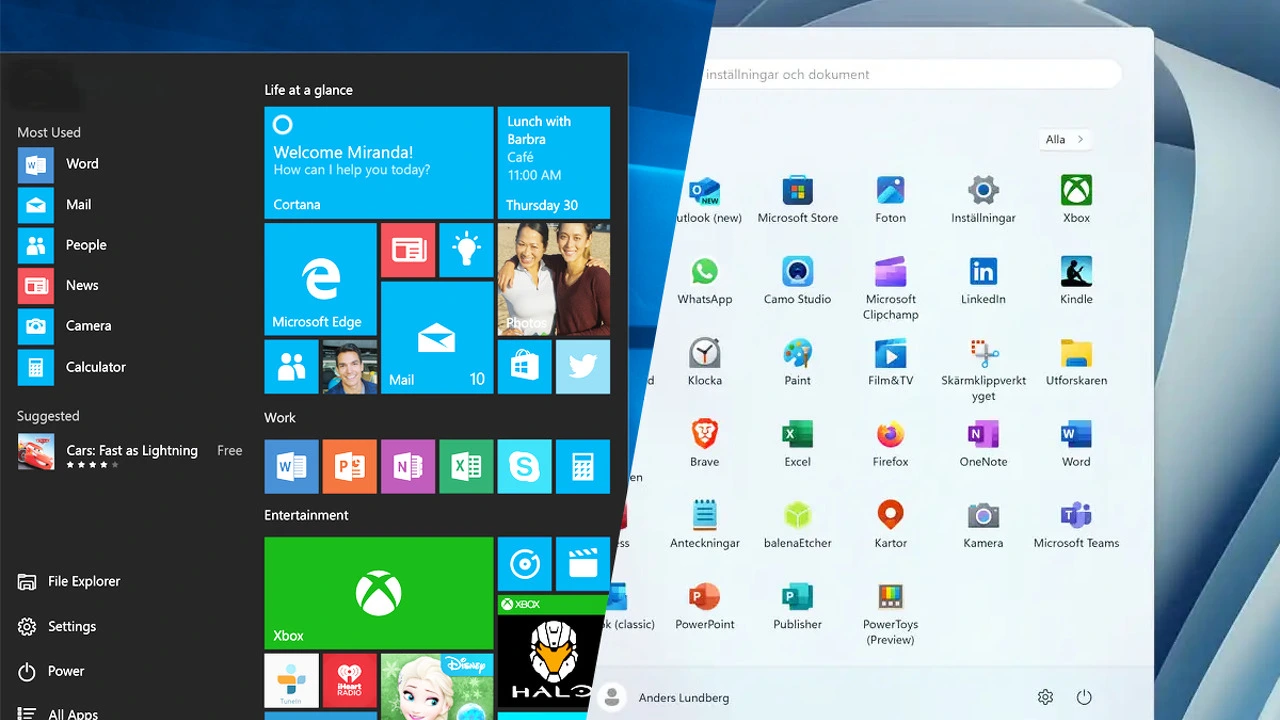Open the Kindle app icon
Screen dimensions: 1280x720
(1076, 273)
